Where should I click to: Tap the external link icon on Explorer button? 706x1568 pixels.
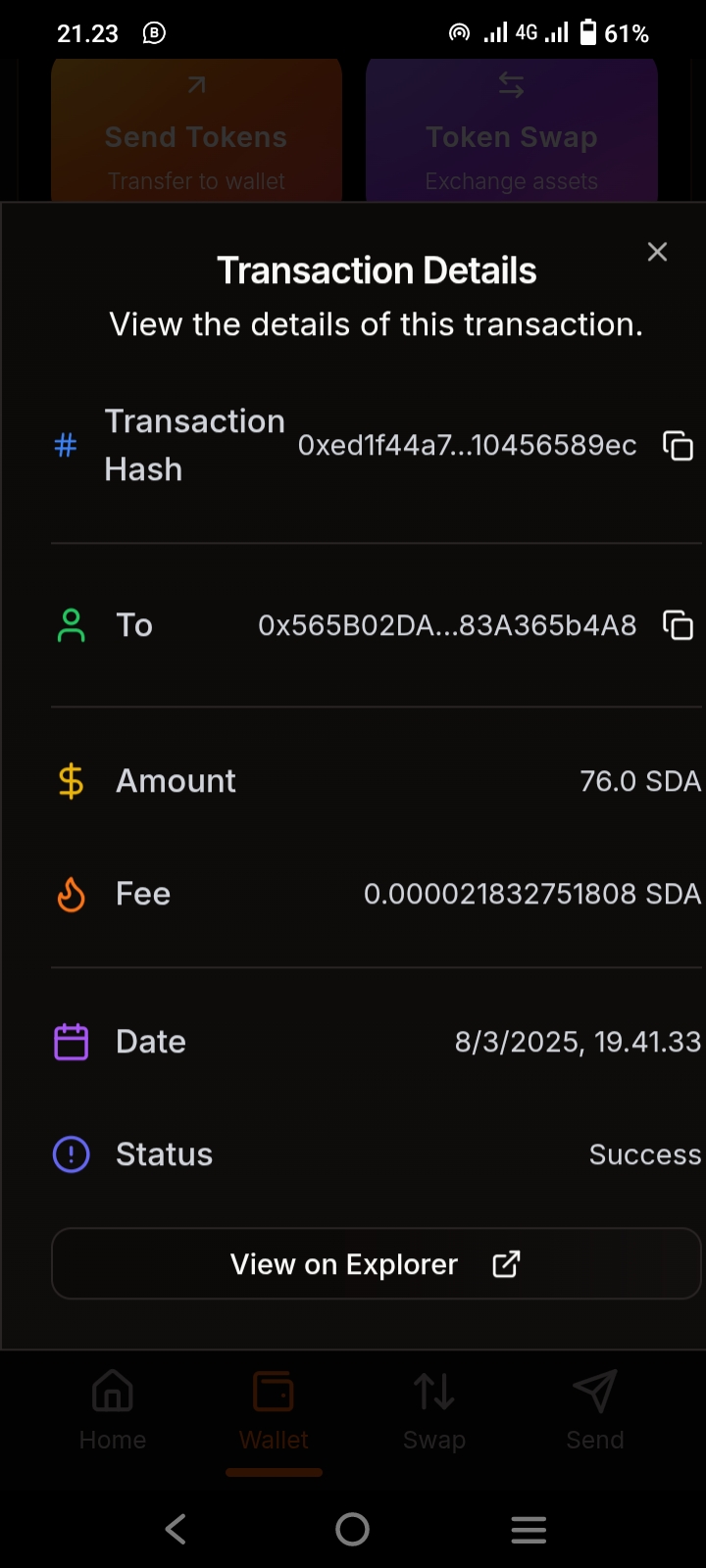click(506, 1264)
